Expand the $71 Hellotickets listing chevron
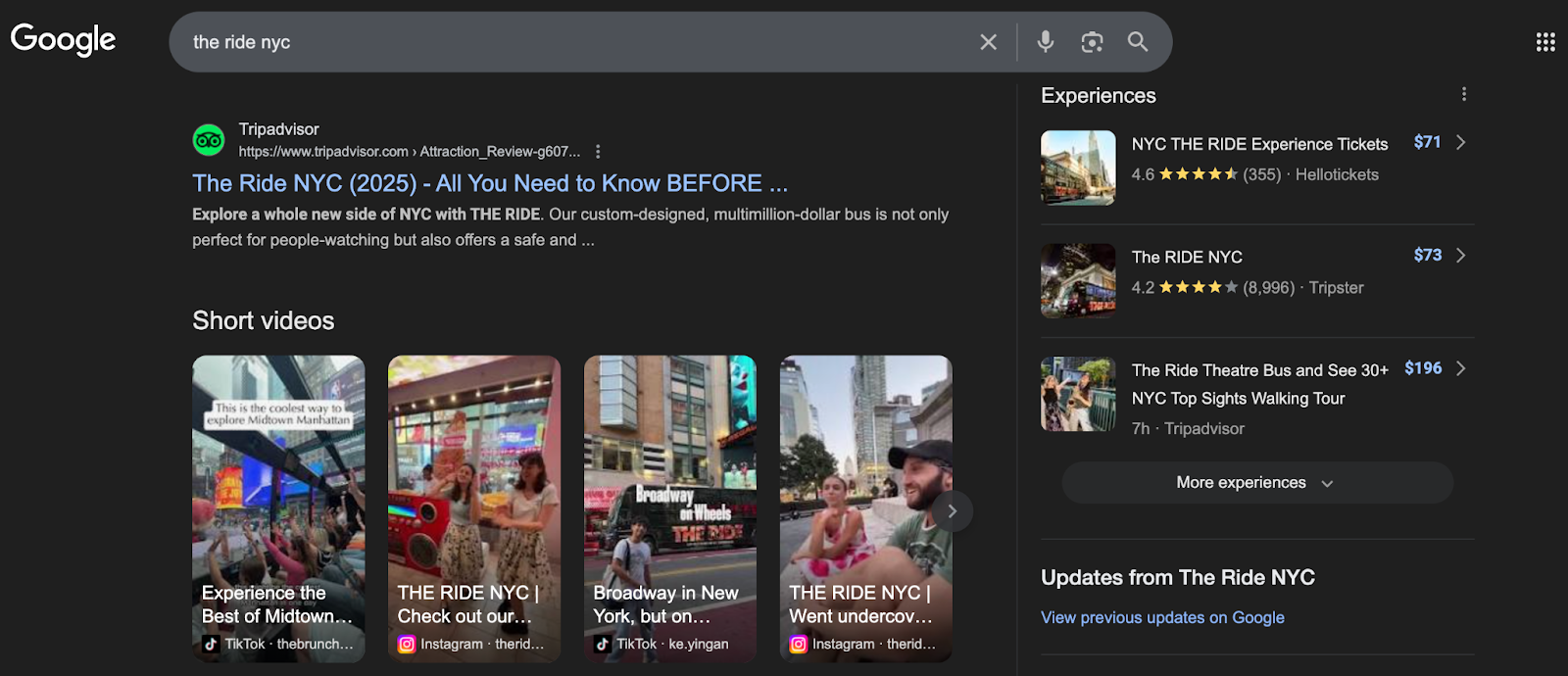The height and width of the screenshot is (676, 1568). (x=1461, y=142)
